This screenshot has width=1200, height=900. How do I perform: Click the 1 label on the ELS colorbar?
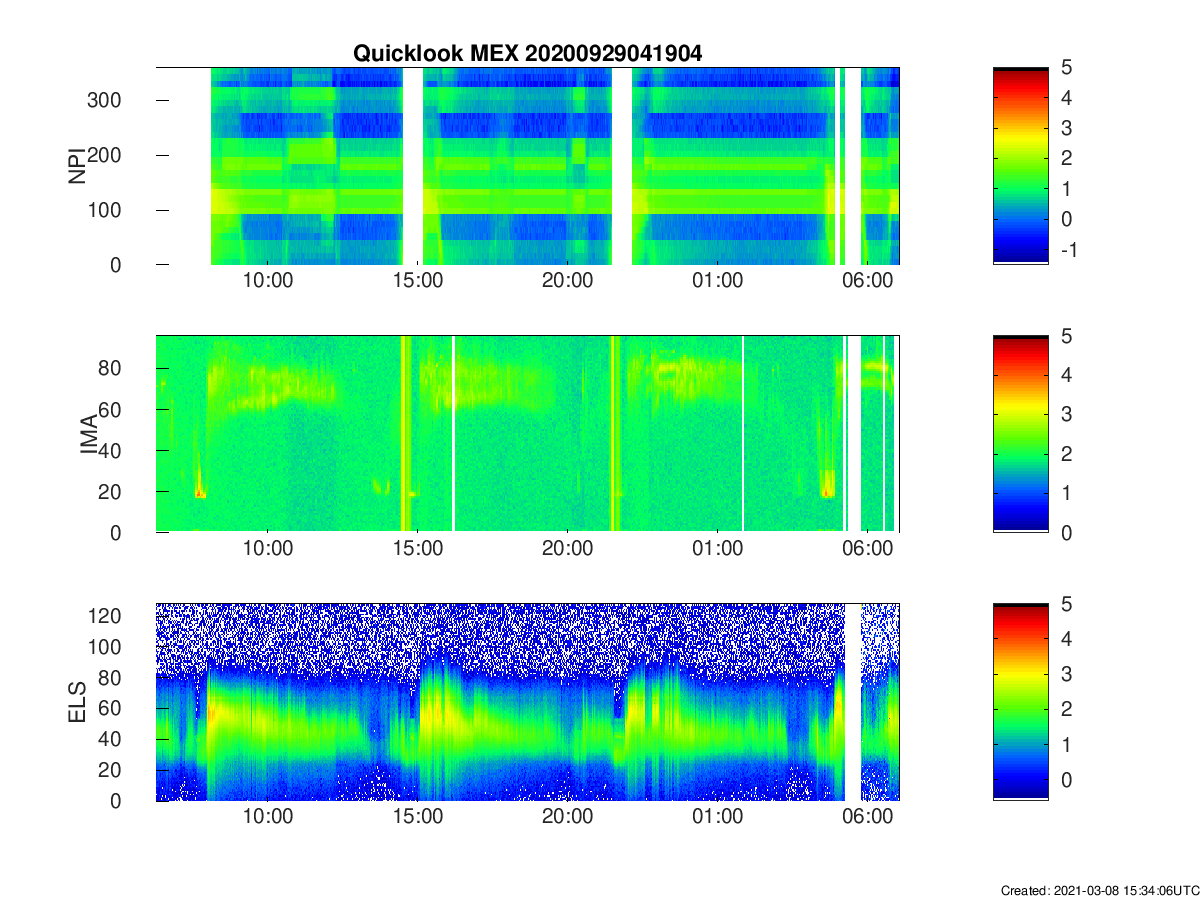pos(1068,746)
